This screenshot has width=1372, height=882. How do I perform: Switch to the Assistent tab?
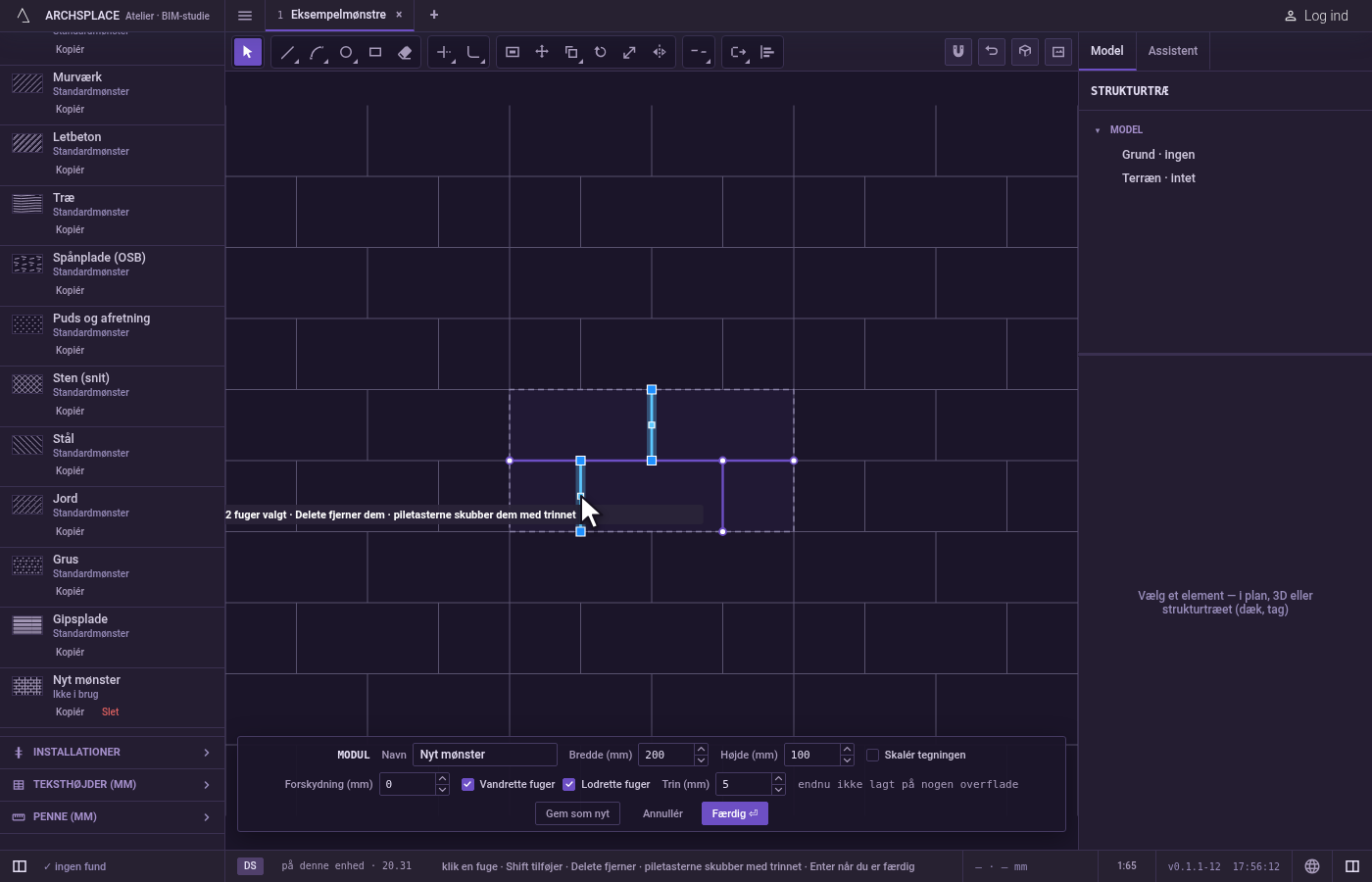click(1173, 51)
